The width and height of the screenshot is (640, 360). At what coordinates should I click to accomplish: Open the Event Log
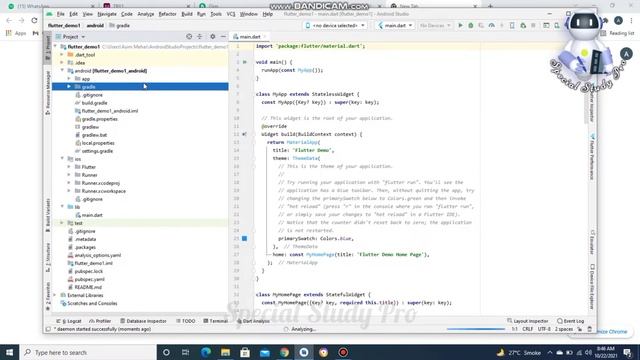coord(571,321)
